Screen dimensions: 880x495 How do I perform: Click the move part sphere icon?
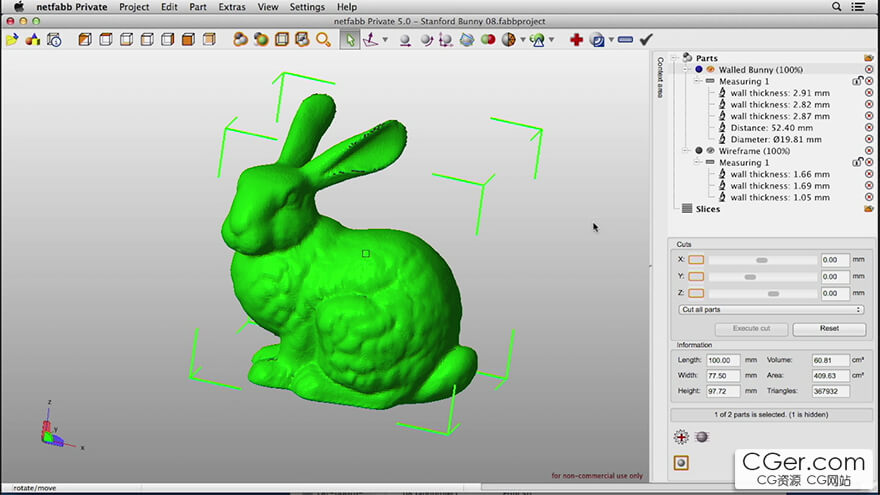405,40
